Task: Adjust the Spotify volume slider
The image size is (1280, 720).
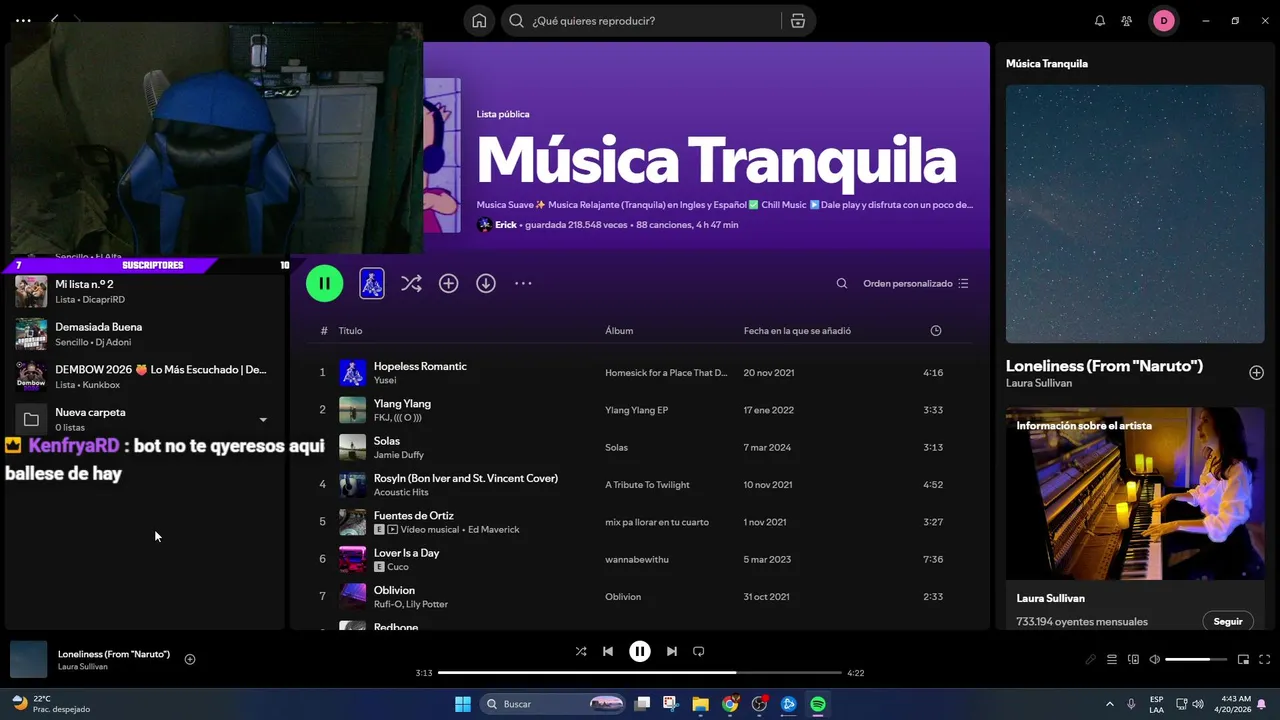Action: point(1196,660)
